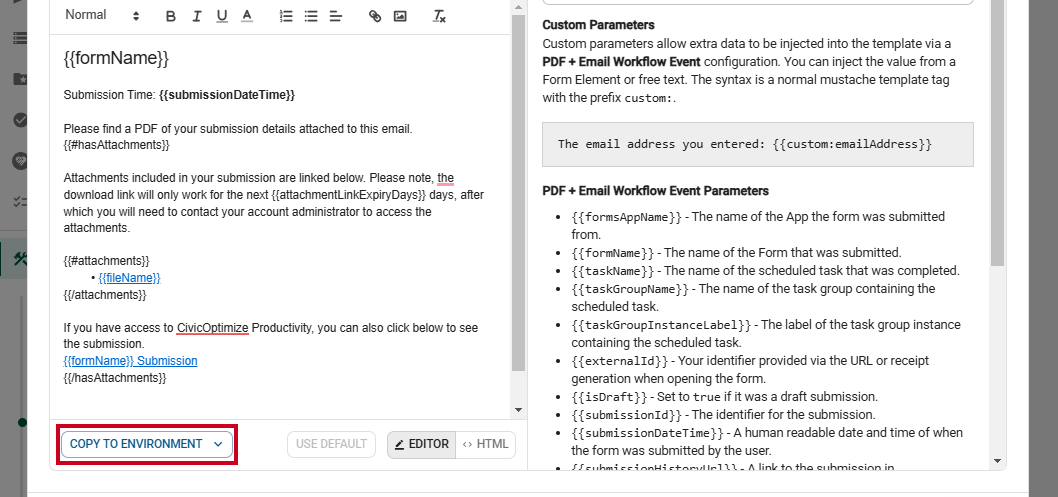This screenshot has height=497, width=1058.
Task: Click the bold {{submissionDateTime}} tag in the editor
Action: click(227, 95)
